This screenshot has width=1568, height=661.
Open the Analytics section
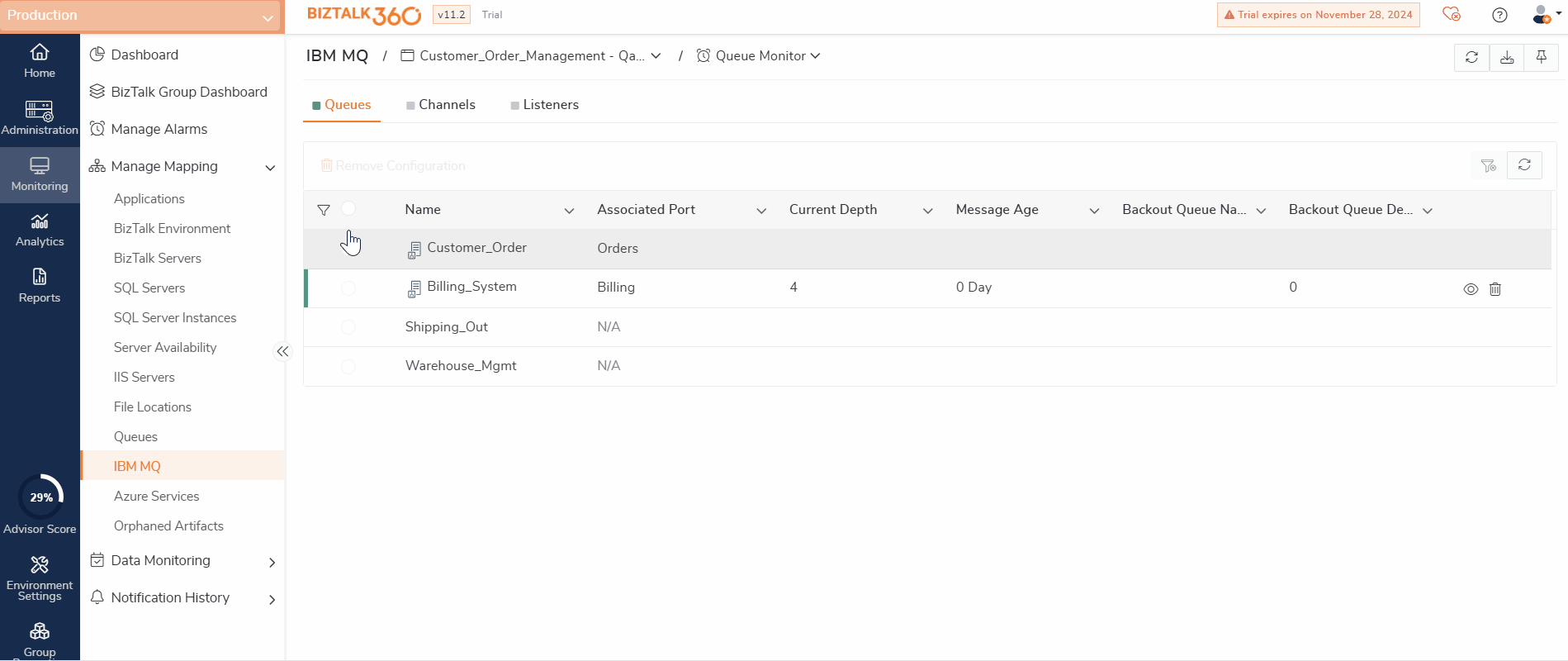coord(40,231)
